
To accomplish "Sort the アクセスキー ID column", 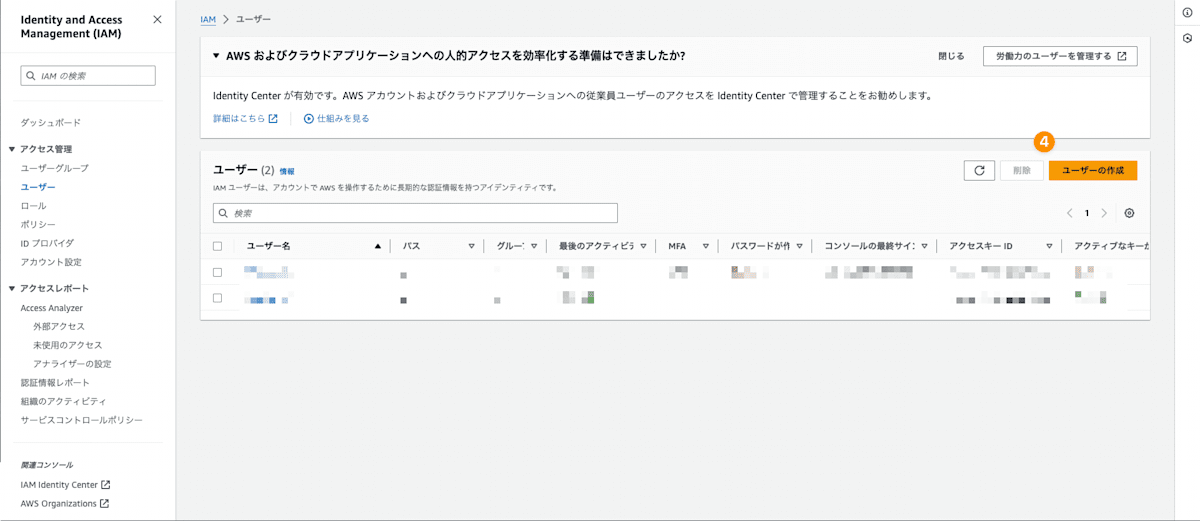I will click(x=1049, y=246).
